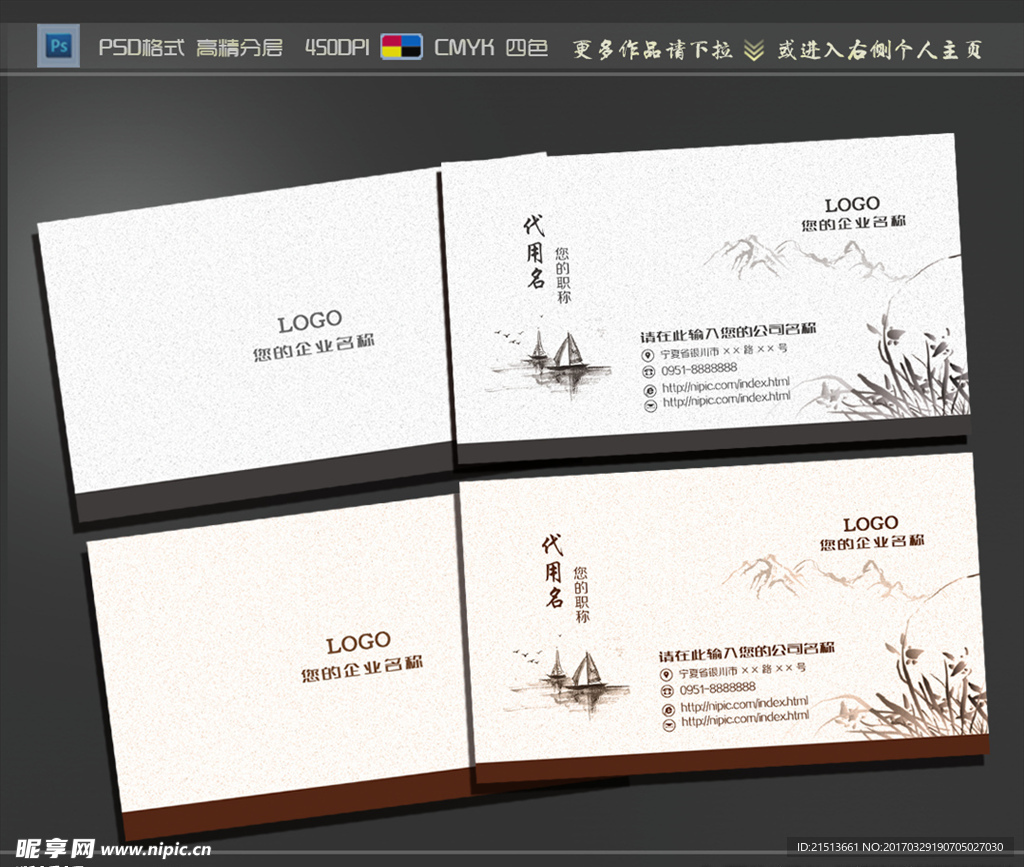This screenshot has width=1024, height=867.
Task: Click the address '宁夏省银川市' on the grey card
Action: pyautogui.click(x=690, y=353)
